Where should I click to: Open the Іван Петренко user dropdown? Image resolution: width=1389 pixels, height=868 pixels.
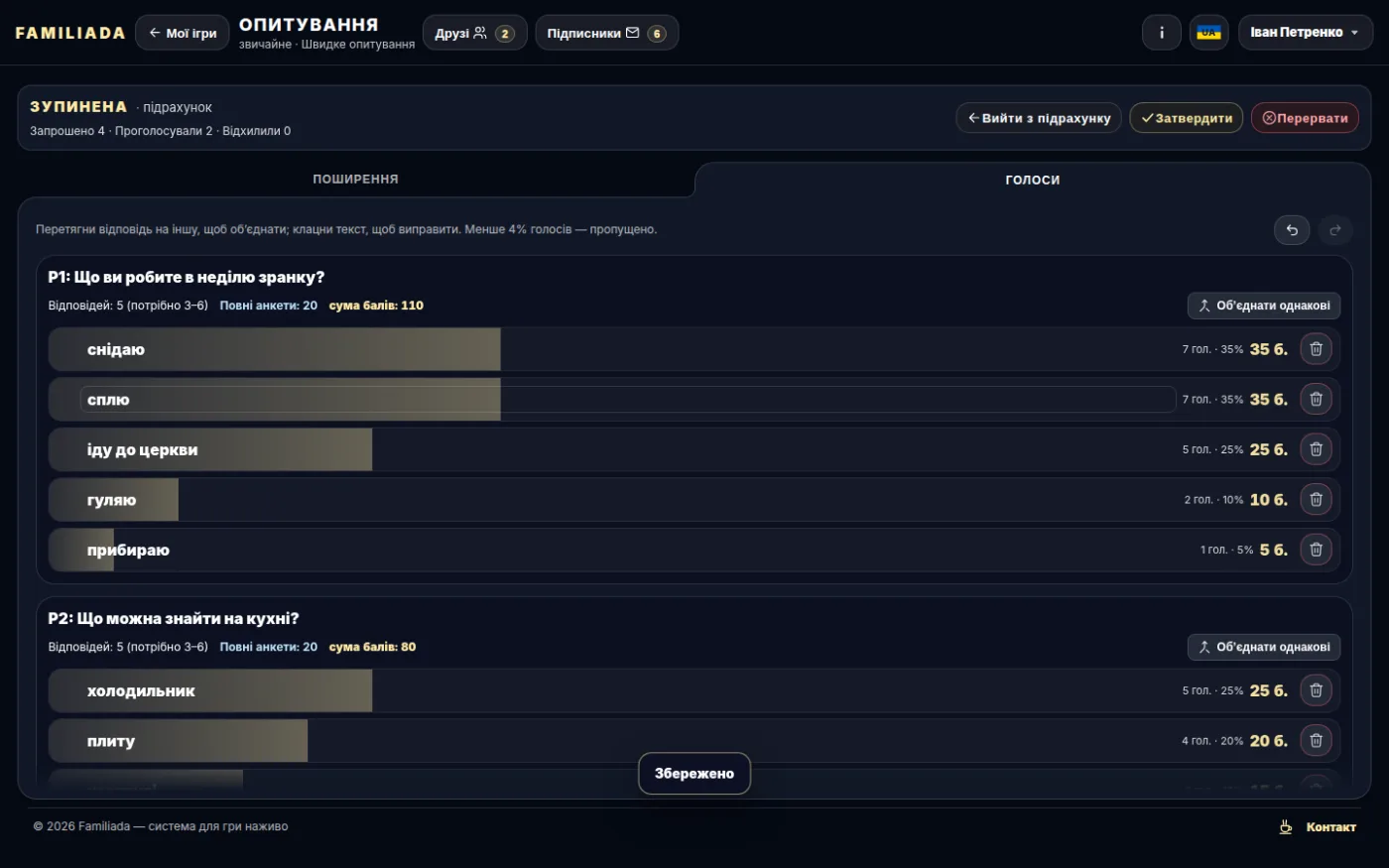pos(1305,33)
